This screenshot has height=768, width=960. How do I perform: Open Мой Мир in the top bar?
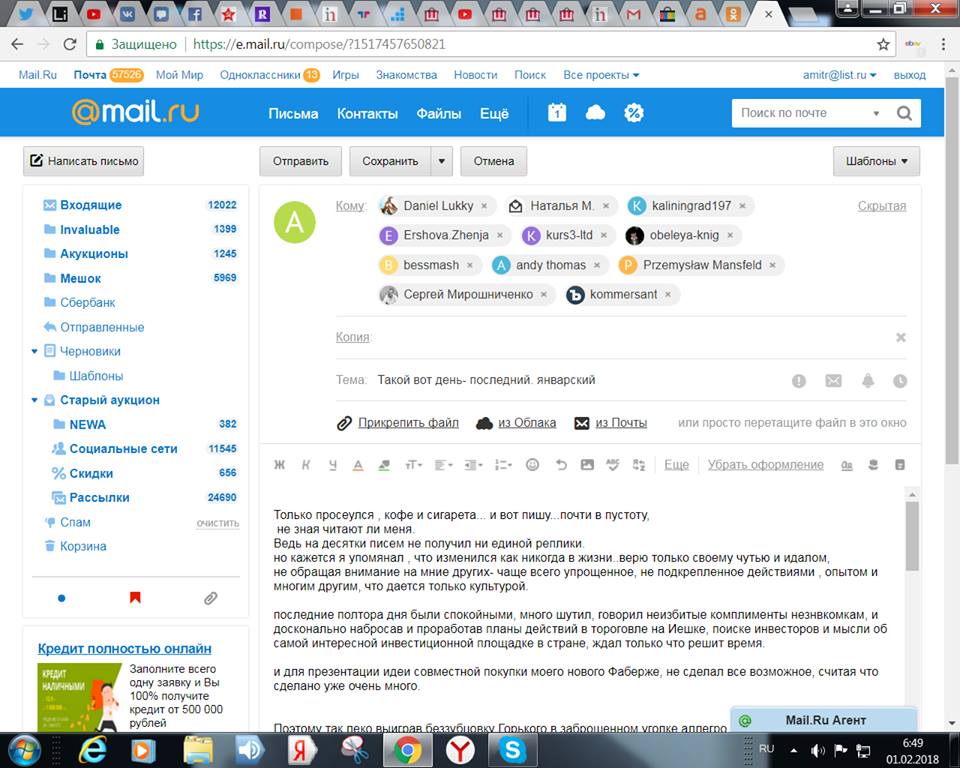coord(179,75)
